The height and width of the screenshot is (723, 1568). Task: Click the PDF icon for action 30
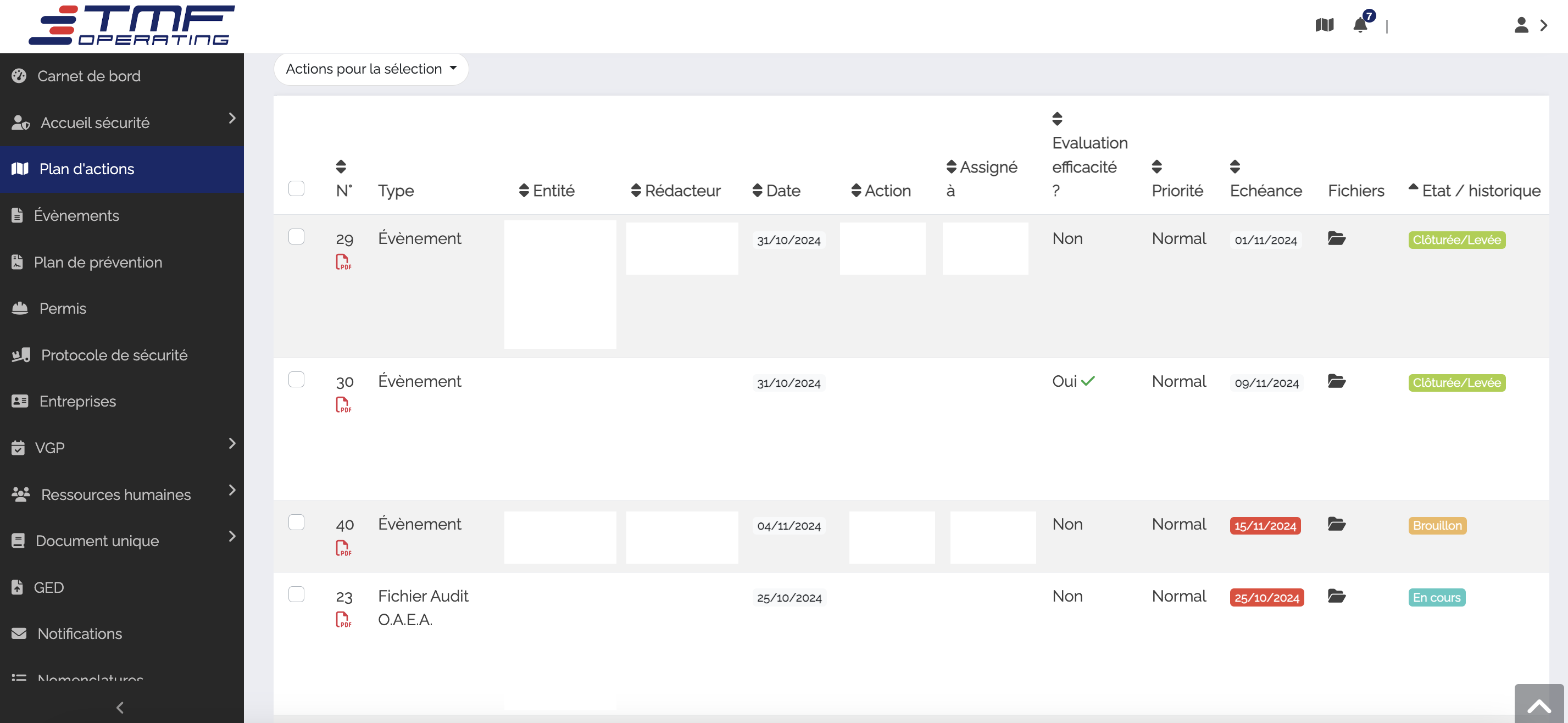pos(344,404)
